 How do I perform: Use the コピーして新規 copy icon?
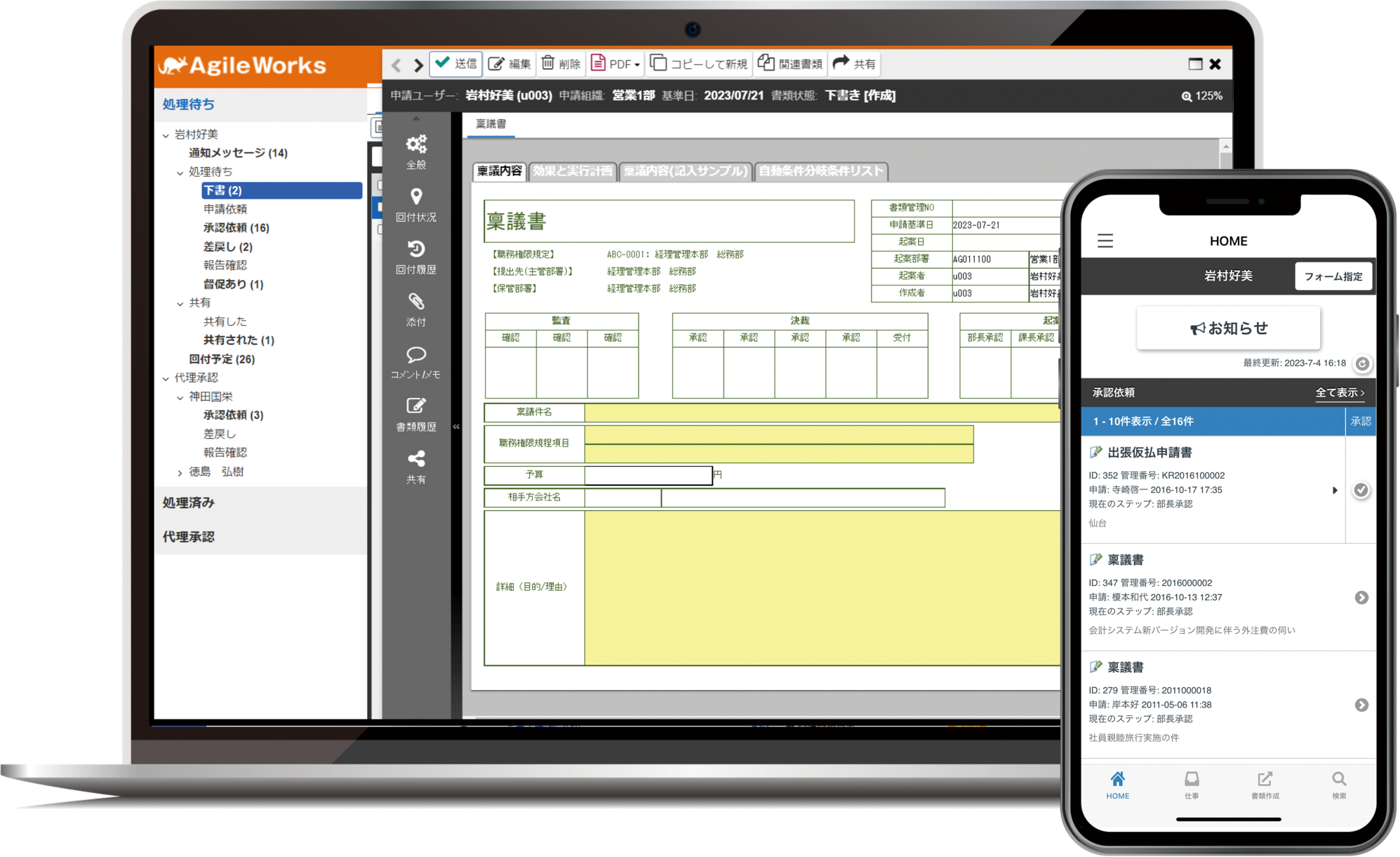(660, 63)
